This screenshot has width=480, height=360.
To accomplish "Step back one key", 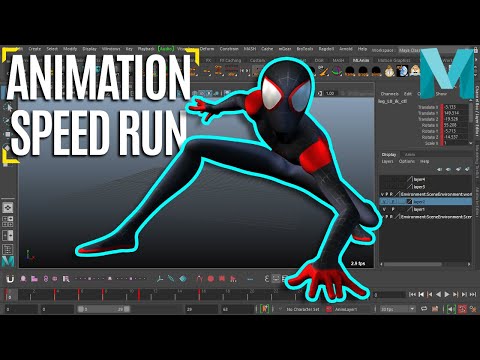I will click(x=430, y=294).
